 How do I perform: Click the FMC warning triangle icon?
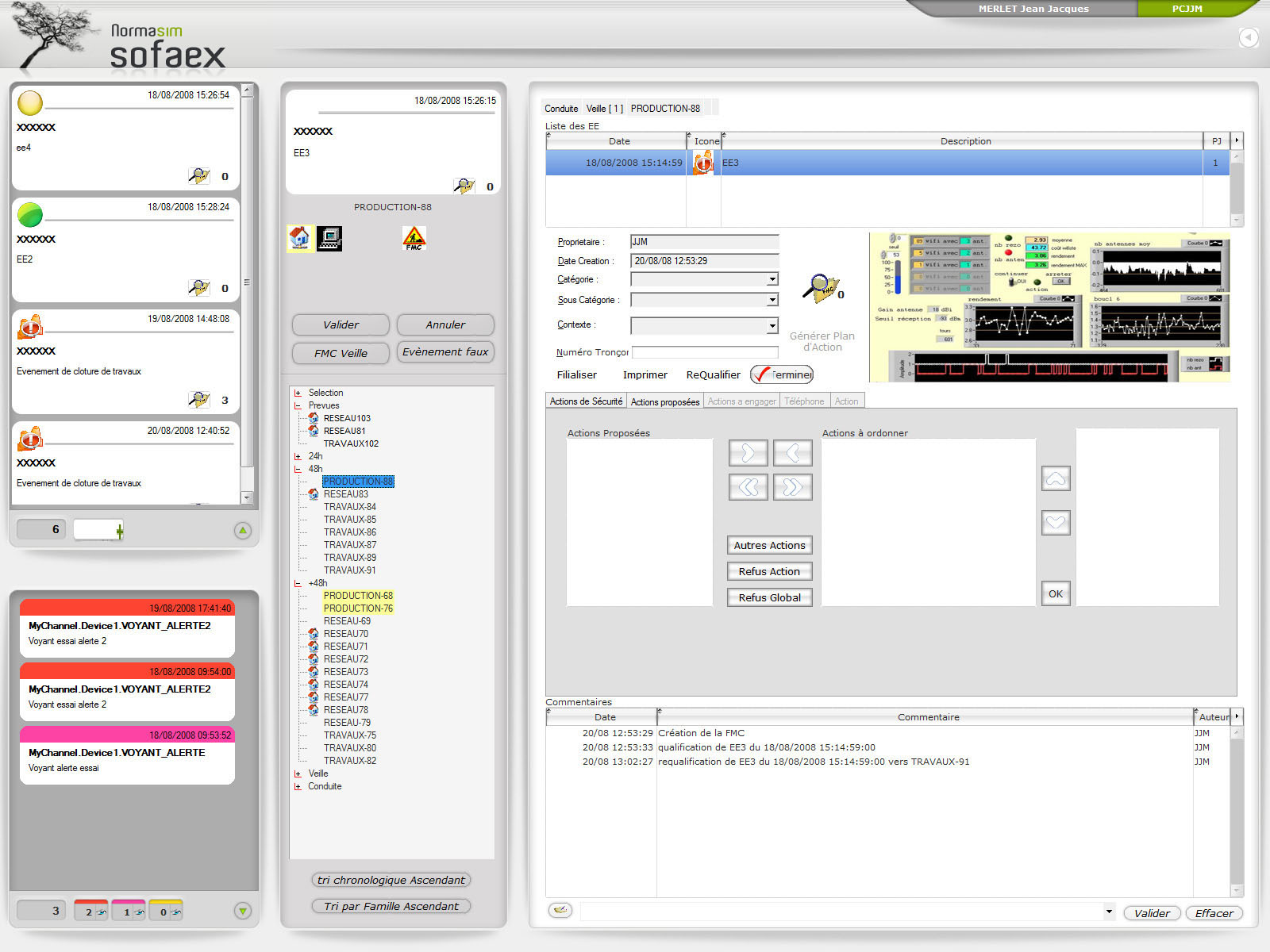(414, 238)
